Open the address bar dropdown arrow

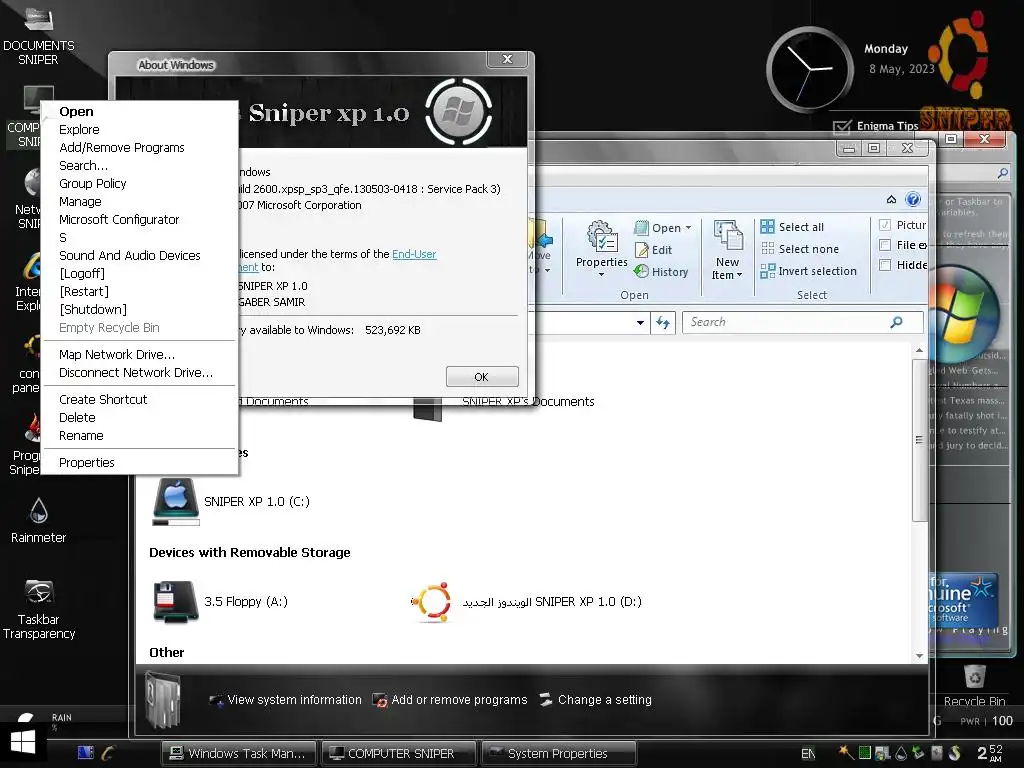tap(641, 323)
